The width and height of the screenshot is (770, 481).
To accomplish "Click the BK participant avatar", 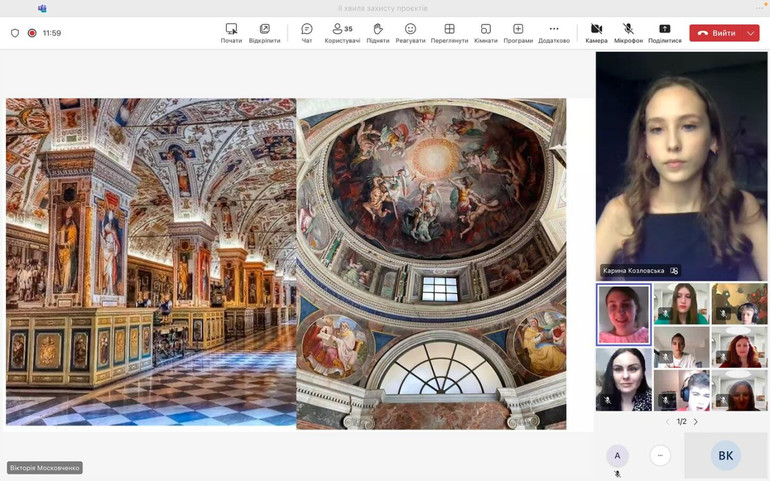I will (725, 455).
